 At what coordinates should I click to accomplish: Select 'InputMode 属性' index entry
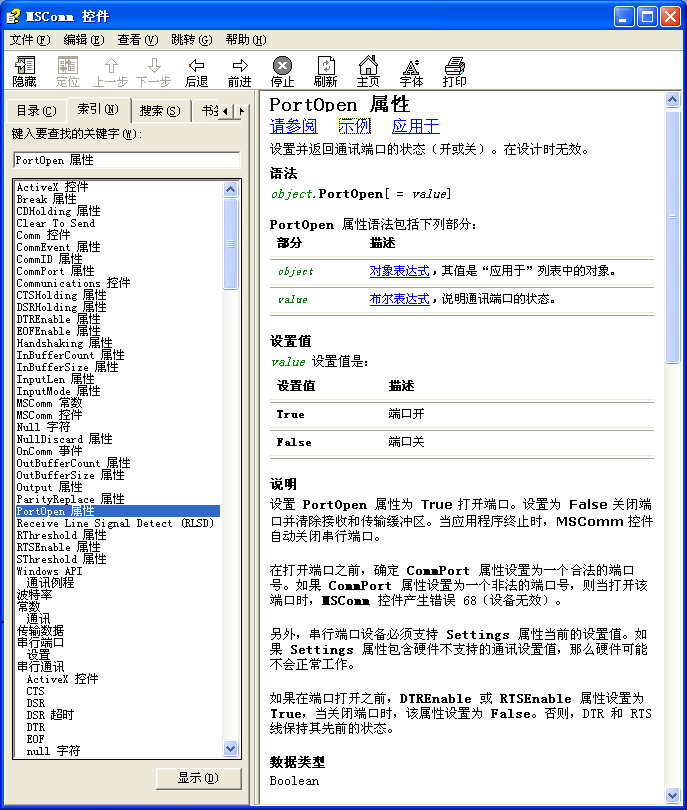pos(58,391)
